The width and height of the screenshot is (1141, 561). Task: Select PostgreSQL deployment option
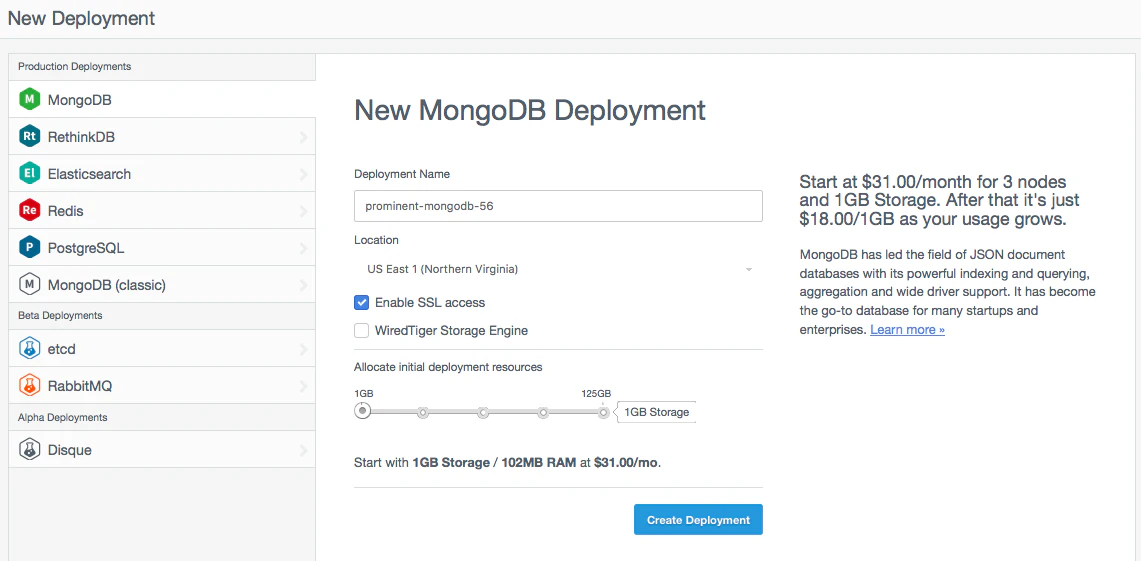162,247
